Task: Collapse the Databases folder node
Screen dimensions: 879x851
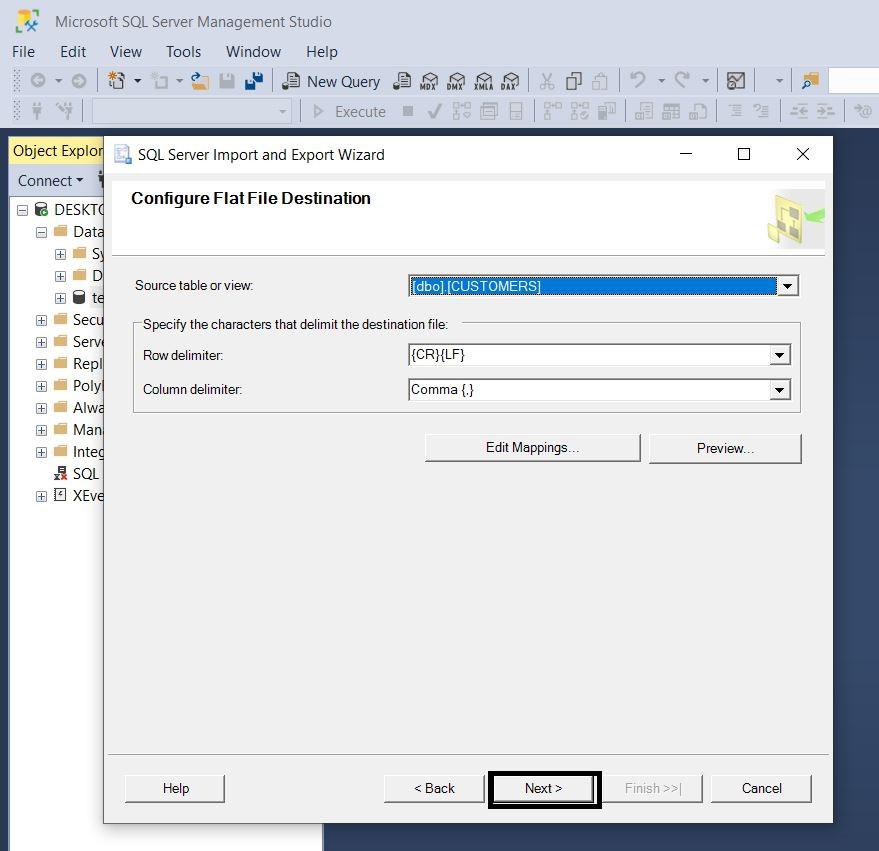Action: tap(41, 232)
